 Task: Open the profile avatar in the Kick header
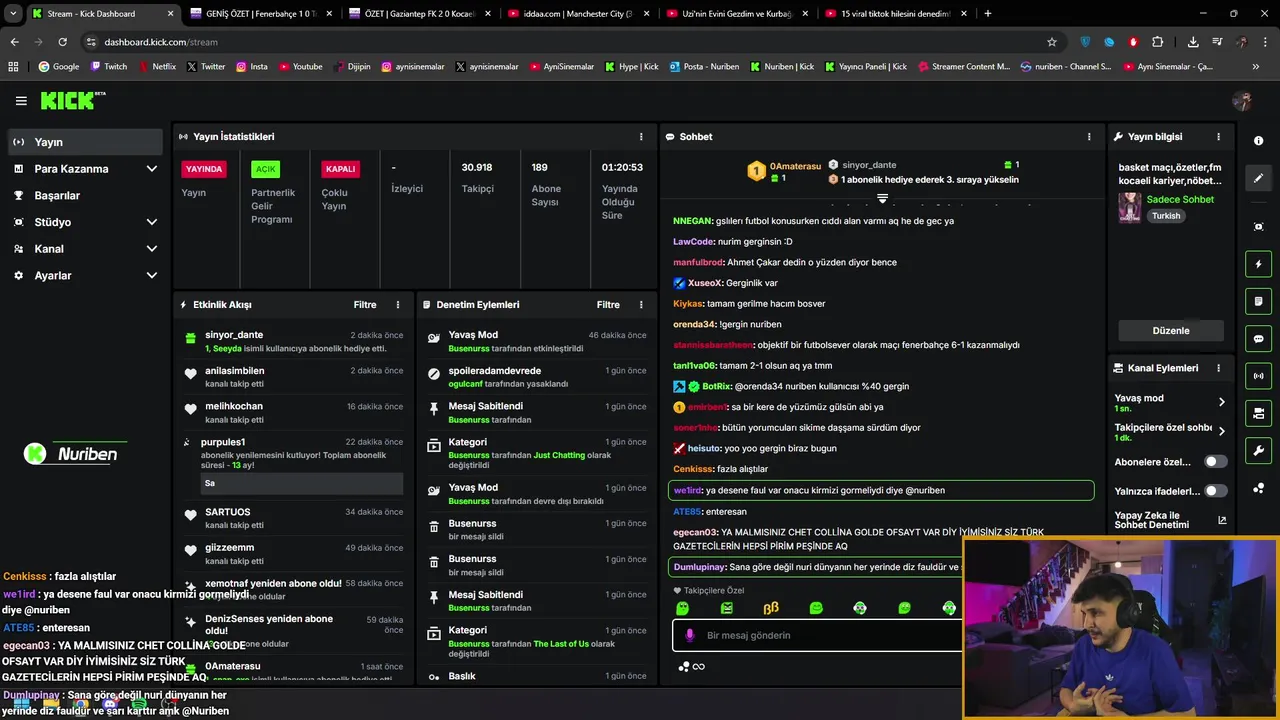[x=1242, y=101]
